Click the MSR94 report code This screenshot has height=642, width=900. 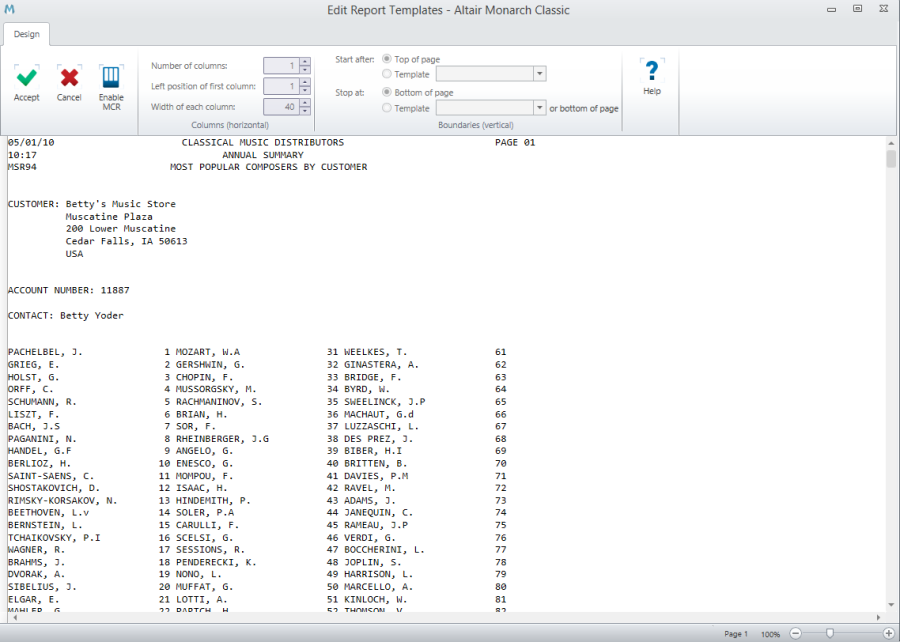click(x=22, y=167)
